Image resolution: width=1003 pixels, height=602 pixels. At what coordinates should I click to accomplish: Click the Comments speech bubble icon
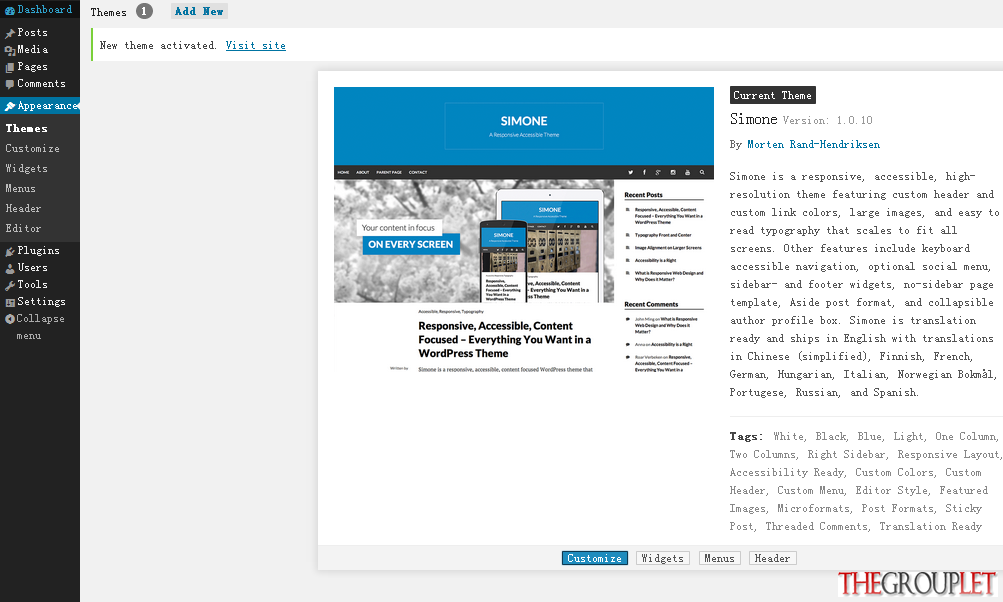pyautogui.click(x=10, y=84)
